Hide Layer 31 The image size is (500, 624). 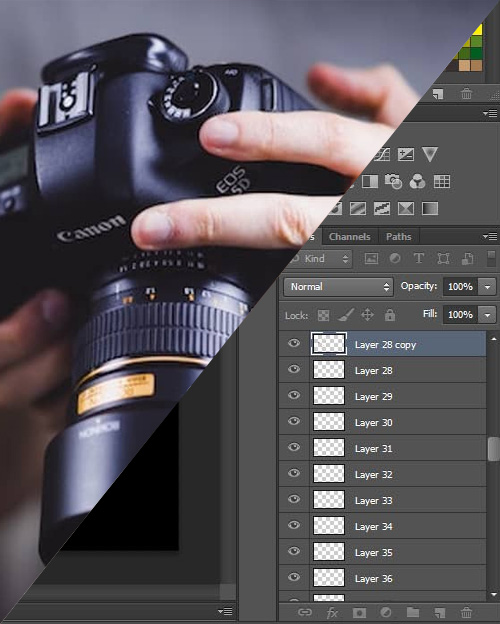pyautogui.click(x=294, y=447)
